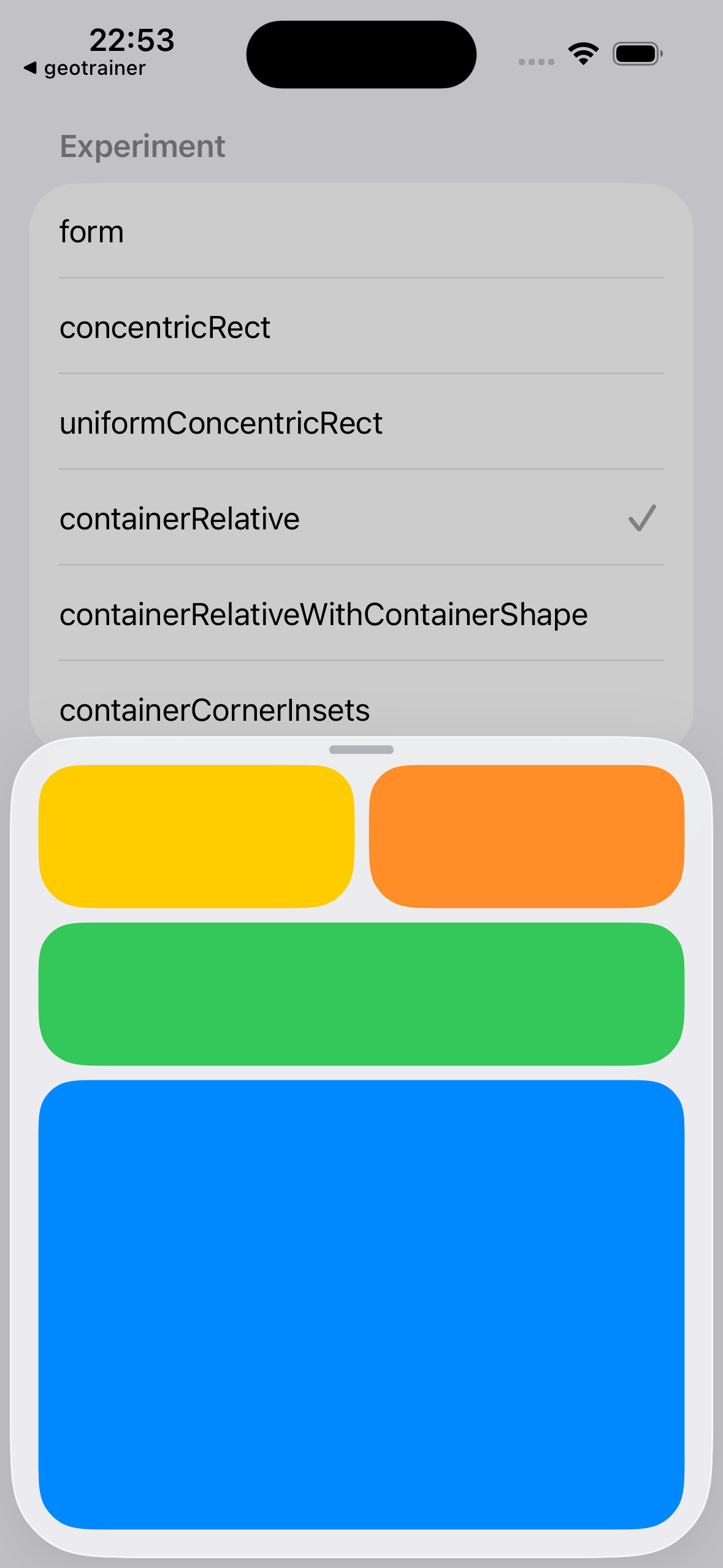Tap the Dynamic Island pill
Screen dimensions: 723x1568
pyautogui.click(x=361, y=55)
